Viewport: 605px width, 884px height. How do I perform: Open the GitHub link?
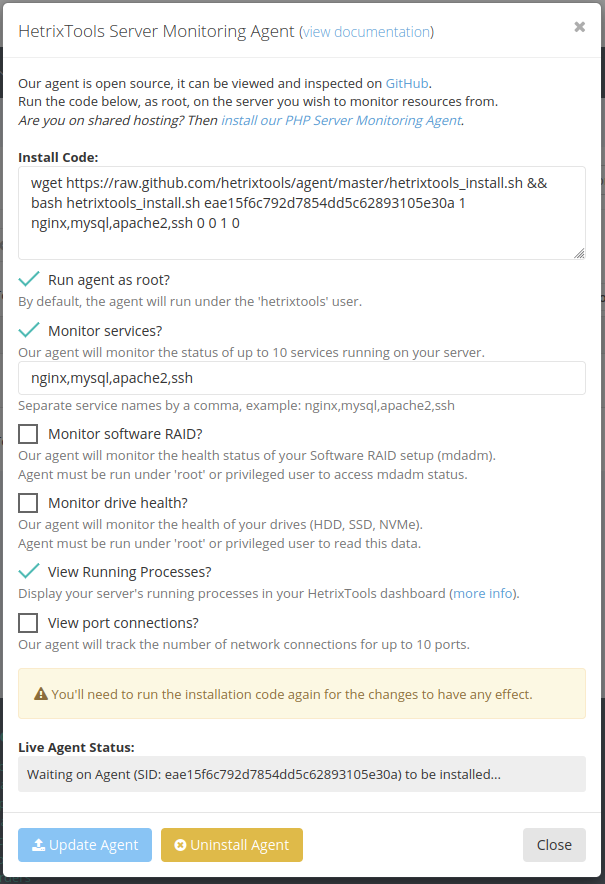point(407,83)
